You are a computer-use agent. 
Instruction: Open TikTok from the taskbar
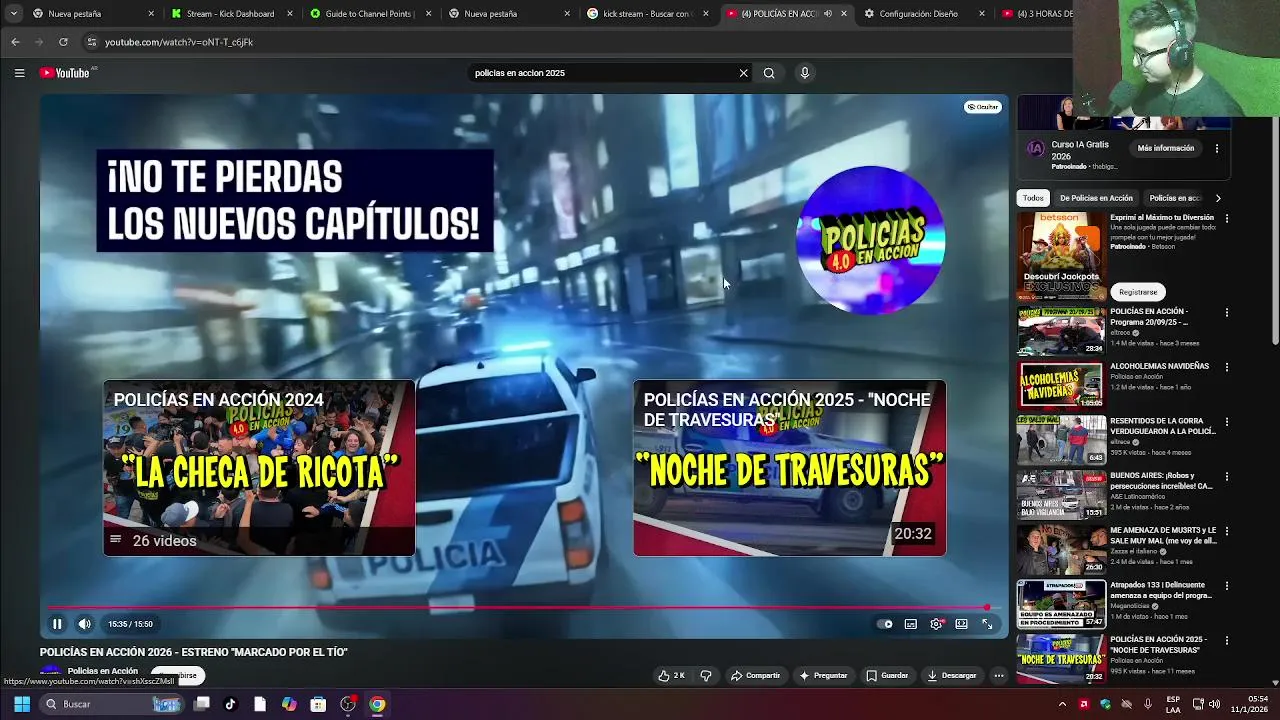coord(230,704)
